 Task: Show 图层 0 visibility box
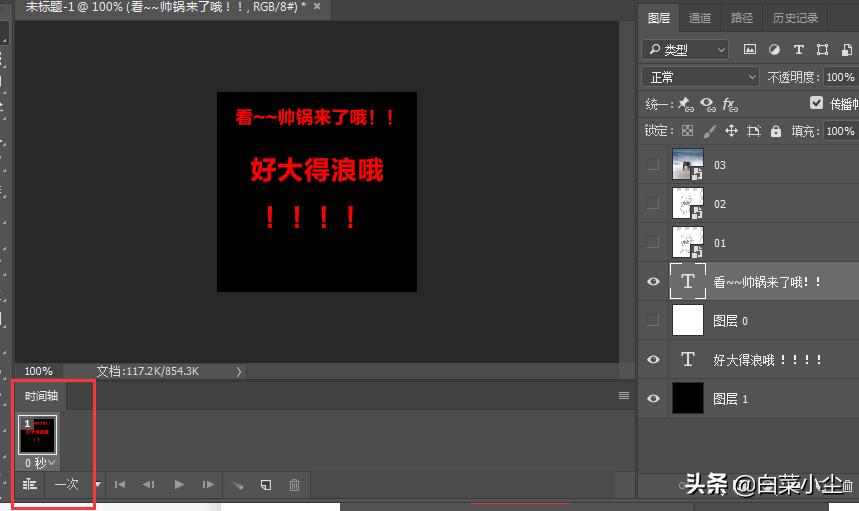[x=652, y=320]
